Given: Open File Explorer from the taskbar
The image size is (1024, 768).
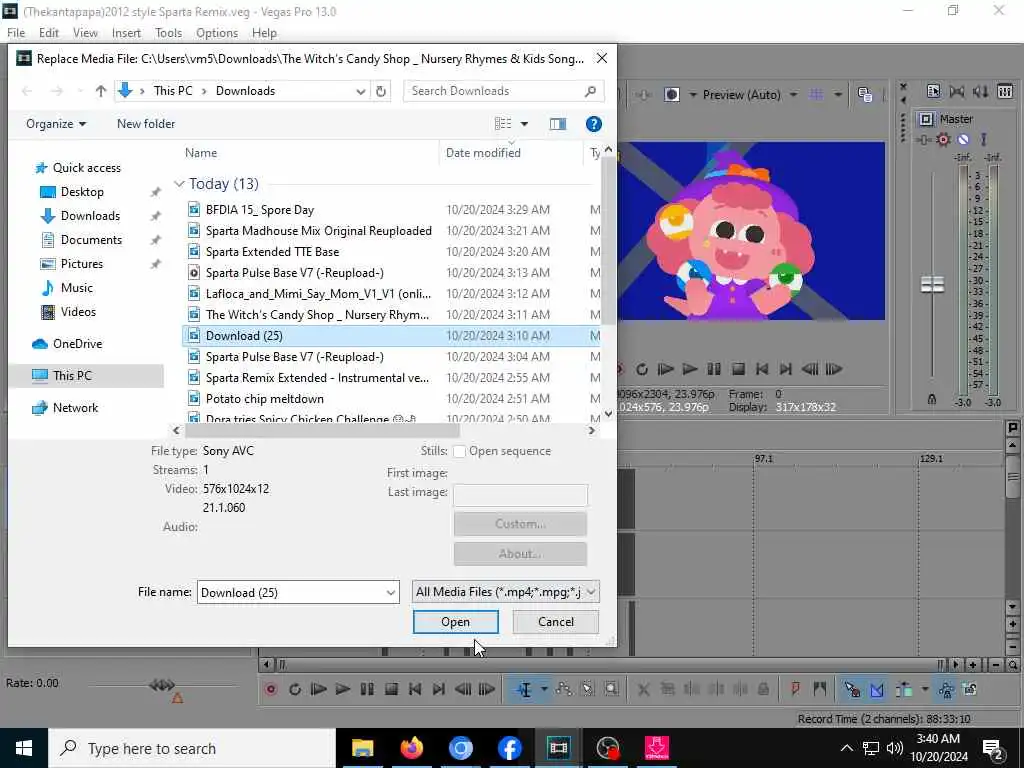Looking at the screenshot, I should [362, 748].
